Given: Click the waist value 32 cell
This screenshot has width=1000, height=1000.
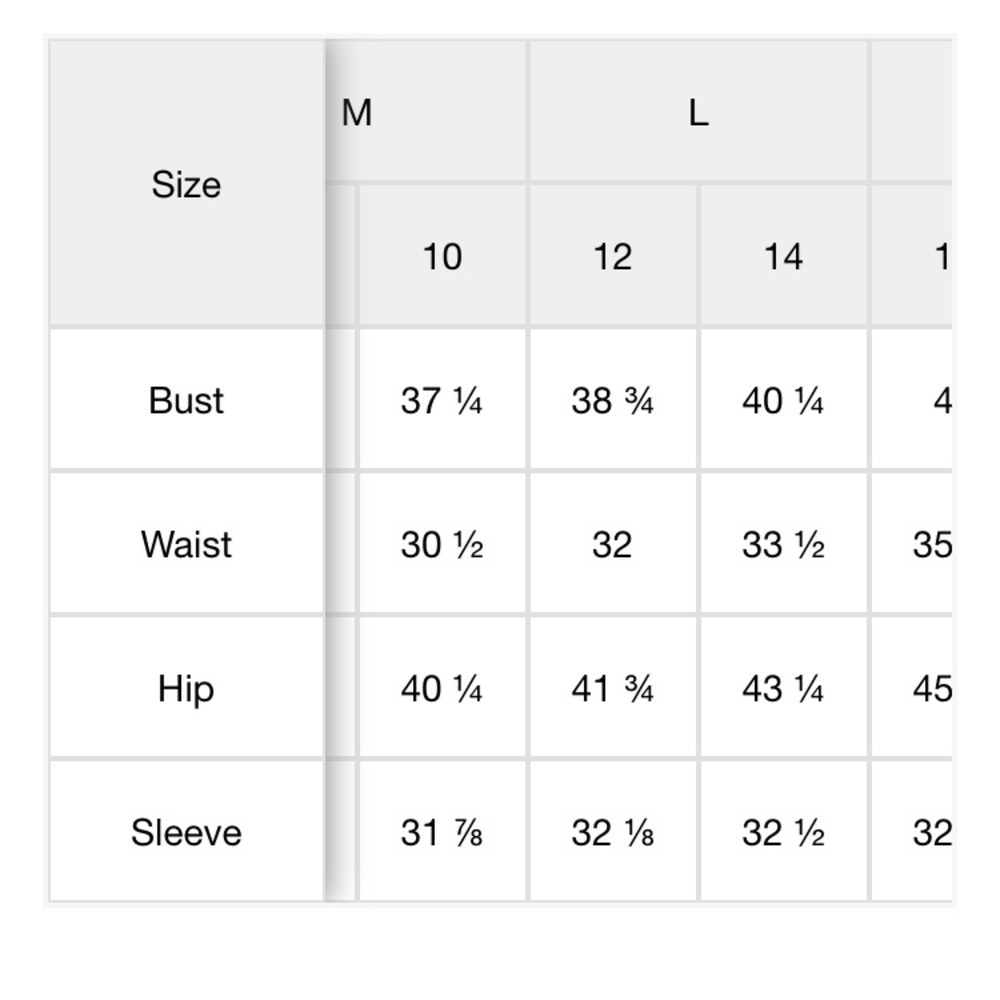Looking at the screenshot, I should coord(612,544).
